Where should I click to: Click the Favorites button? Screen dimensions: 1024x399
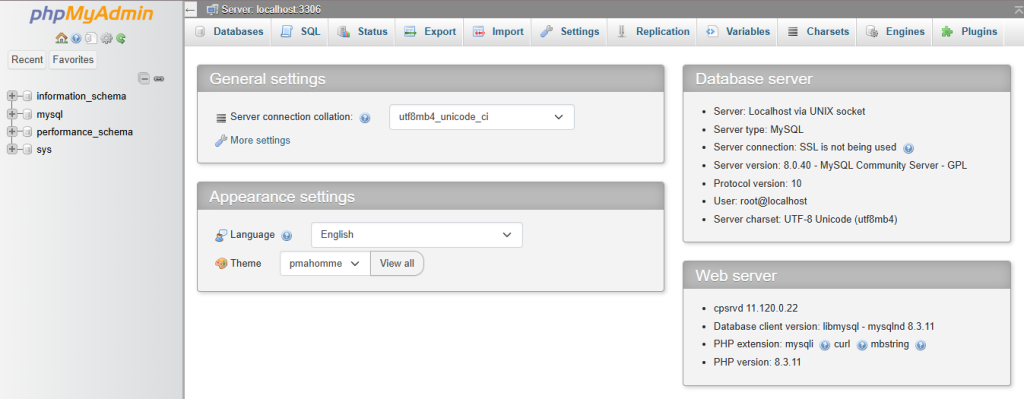pos(73,60)
